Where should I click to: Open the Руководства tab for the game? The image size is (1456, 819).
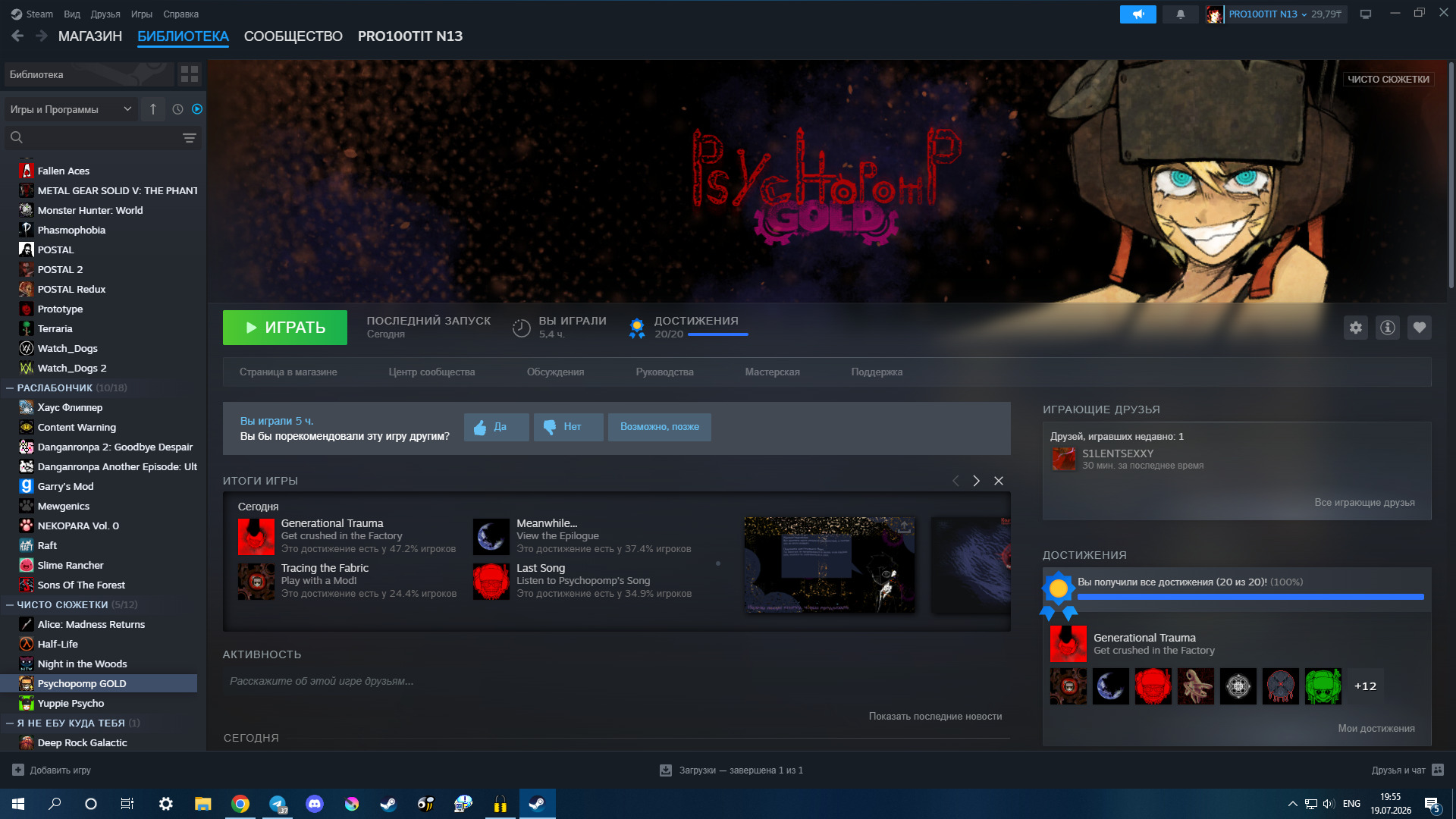665,372
